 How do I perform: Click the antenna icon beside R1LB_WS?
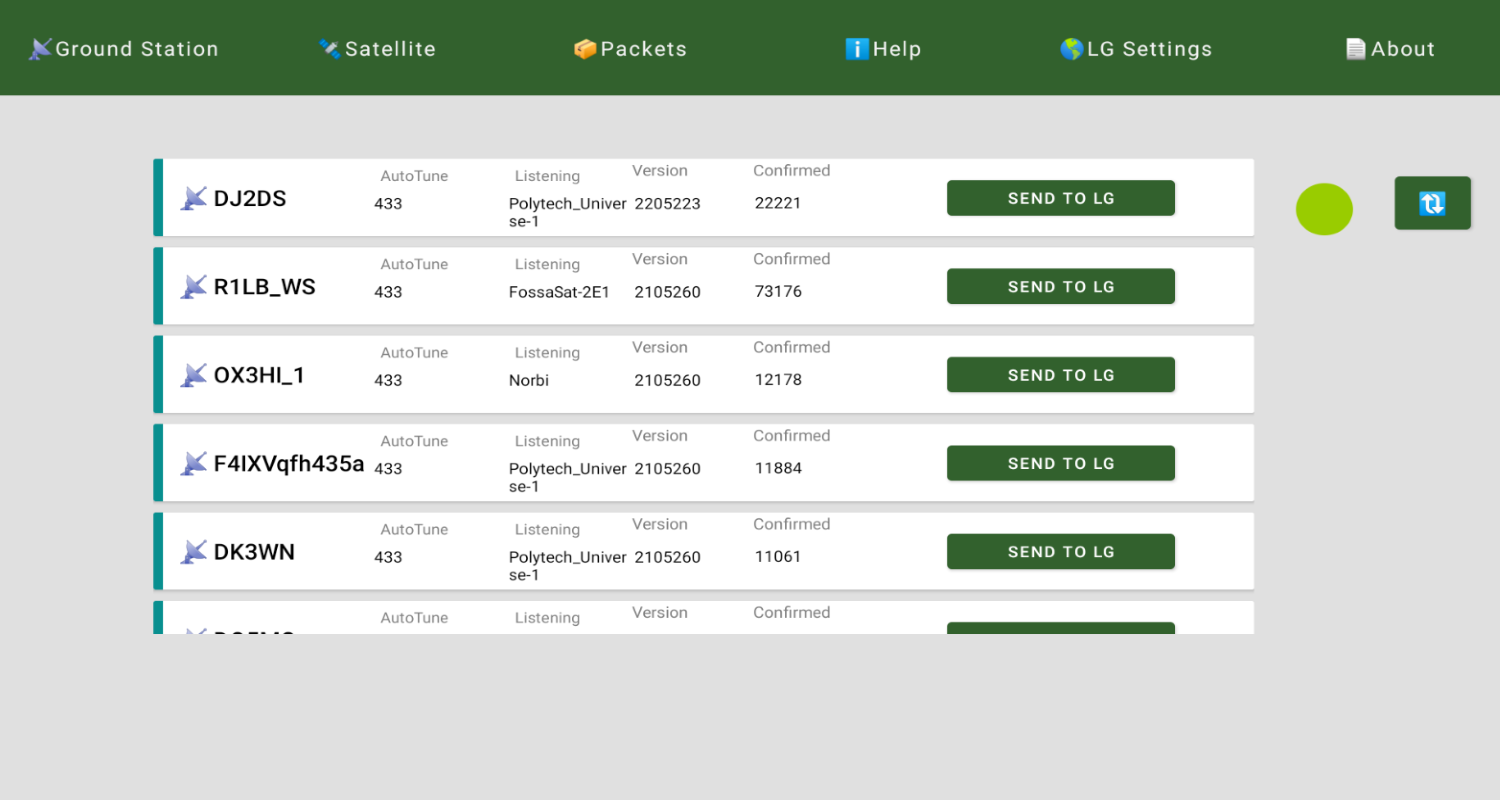coord(194,287)
